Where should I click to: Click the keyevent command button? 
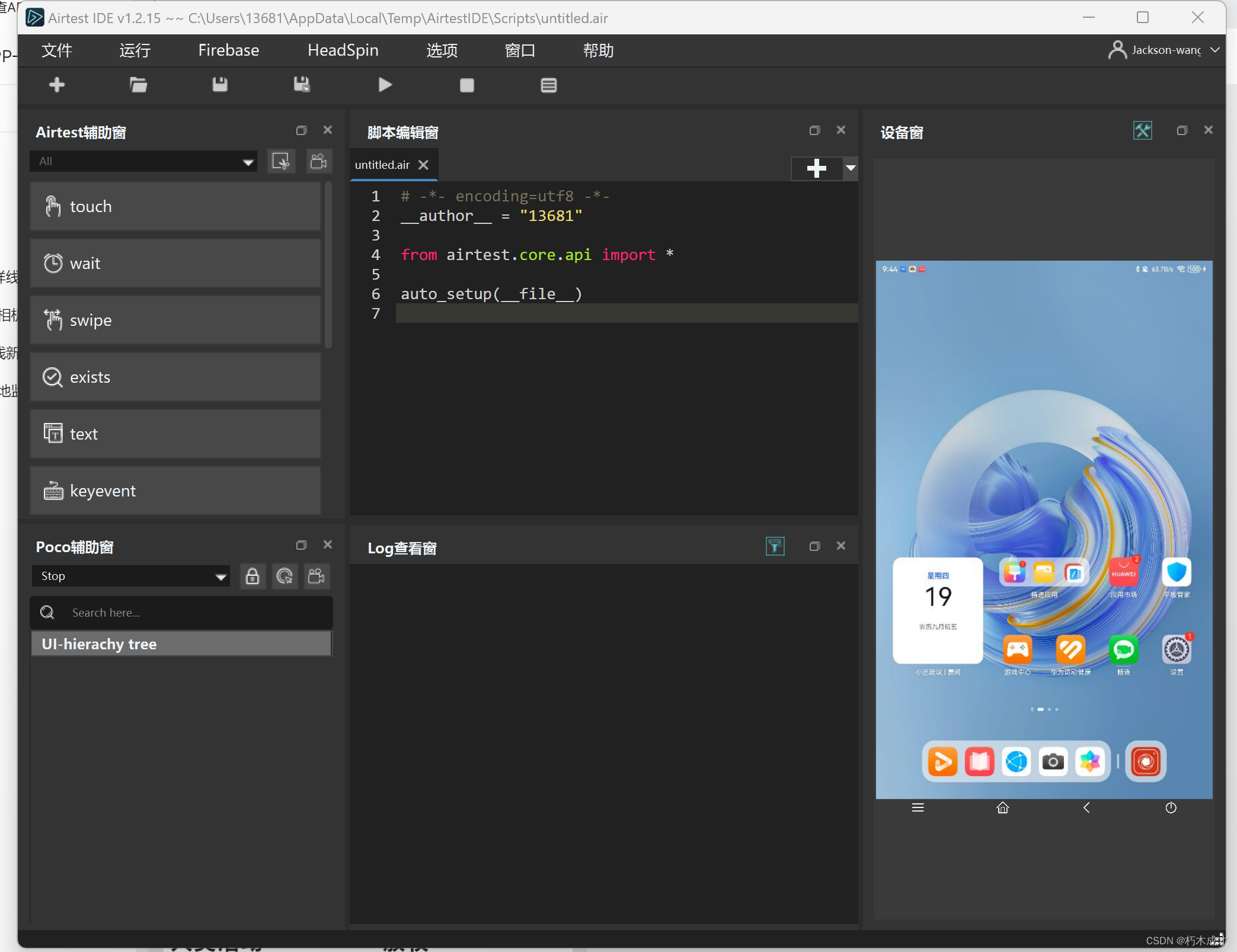175,491
